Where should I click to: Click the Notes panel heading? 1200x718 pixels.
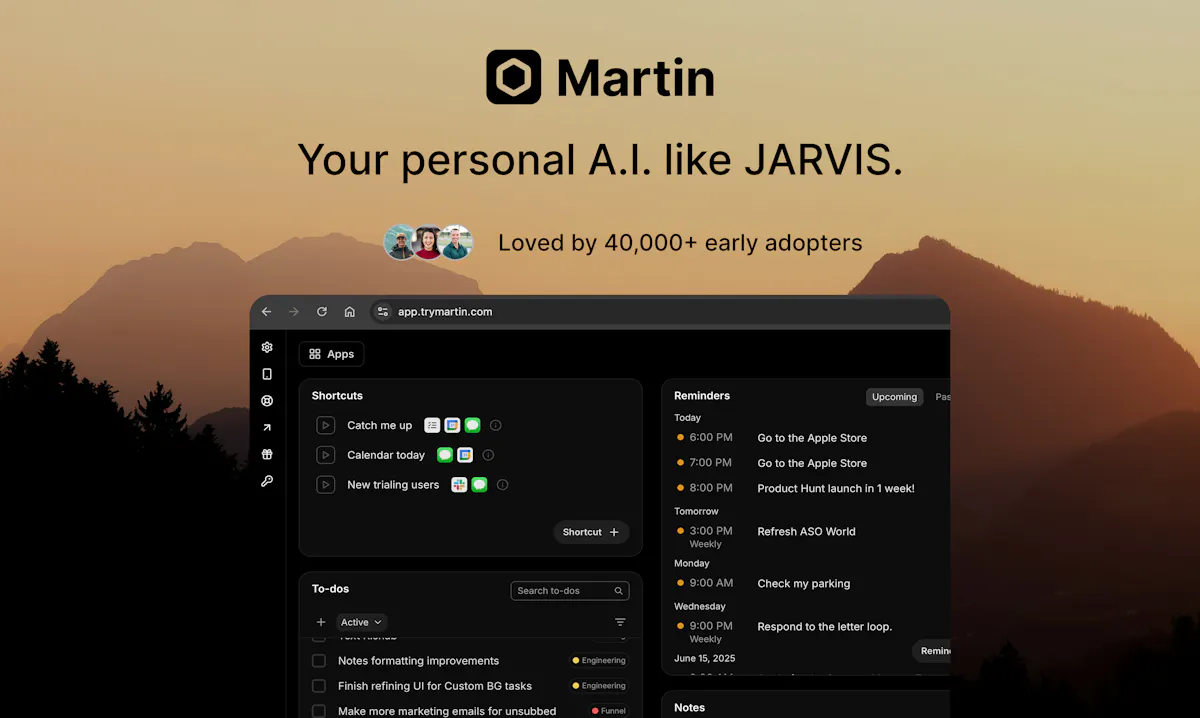[689, 707]
